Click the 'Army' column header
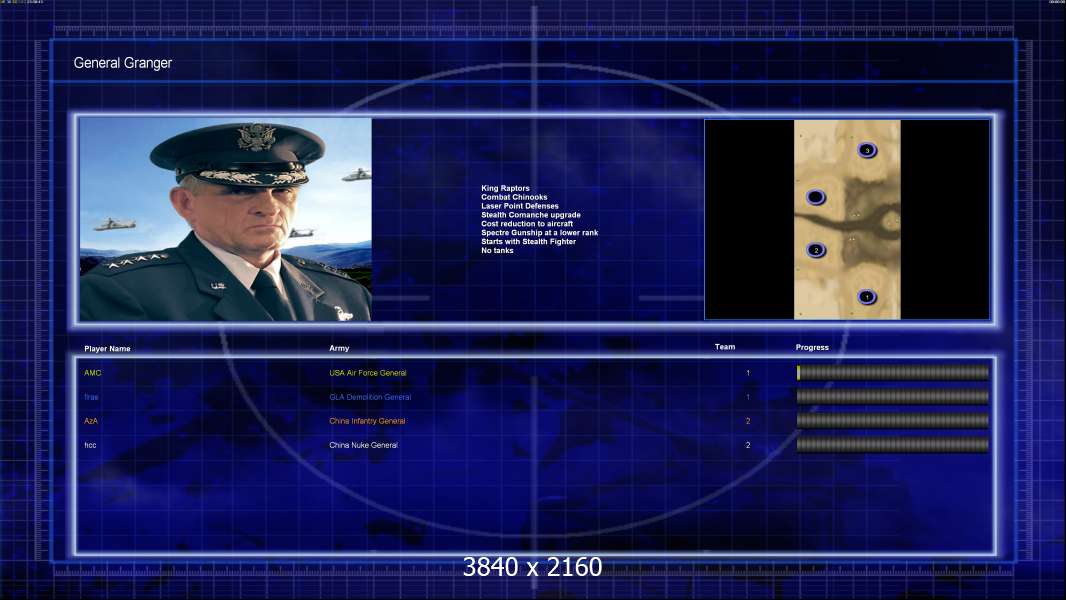Viewport: 1066px width, 600px height. click(339, 348)
